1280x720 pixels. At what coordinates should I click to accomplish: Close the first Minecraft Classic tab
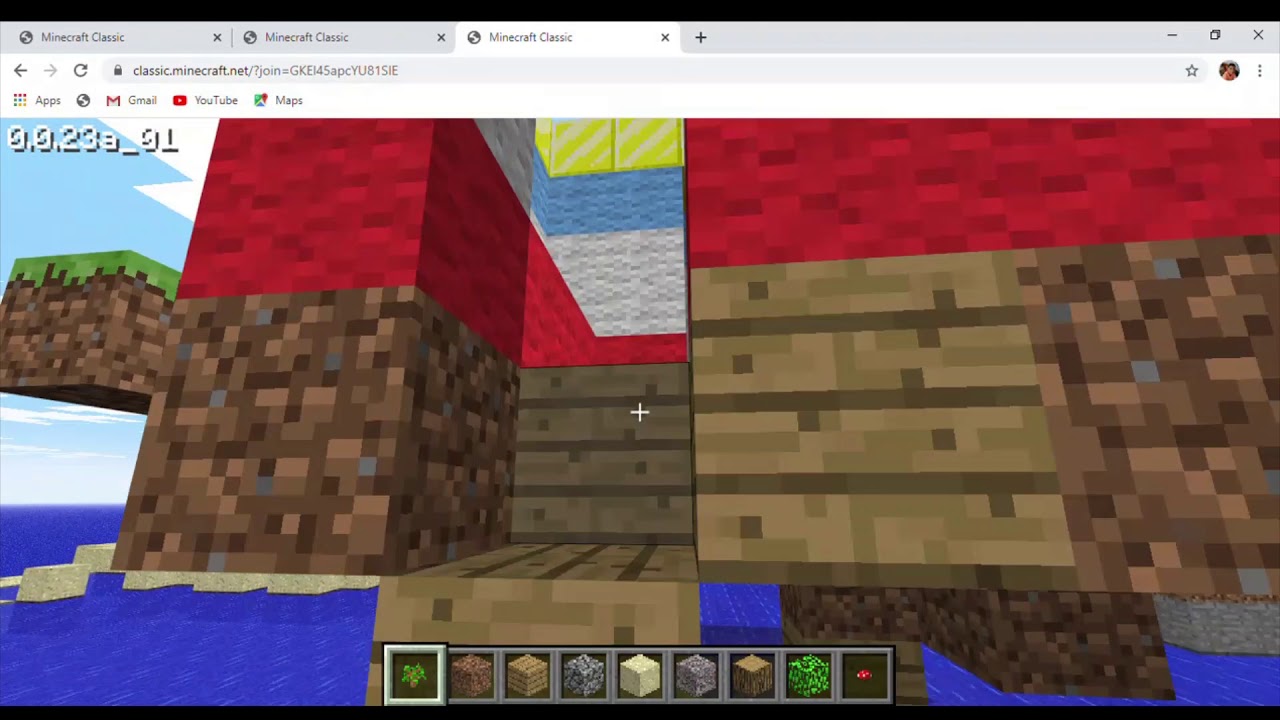(217, 37)
